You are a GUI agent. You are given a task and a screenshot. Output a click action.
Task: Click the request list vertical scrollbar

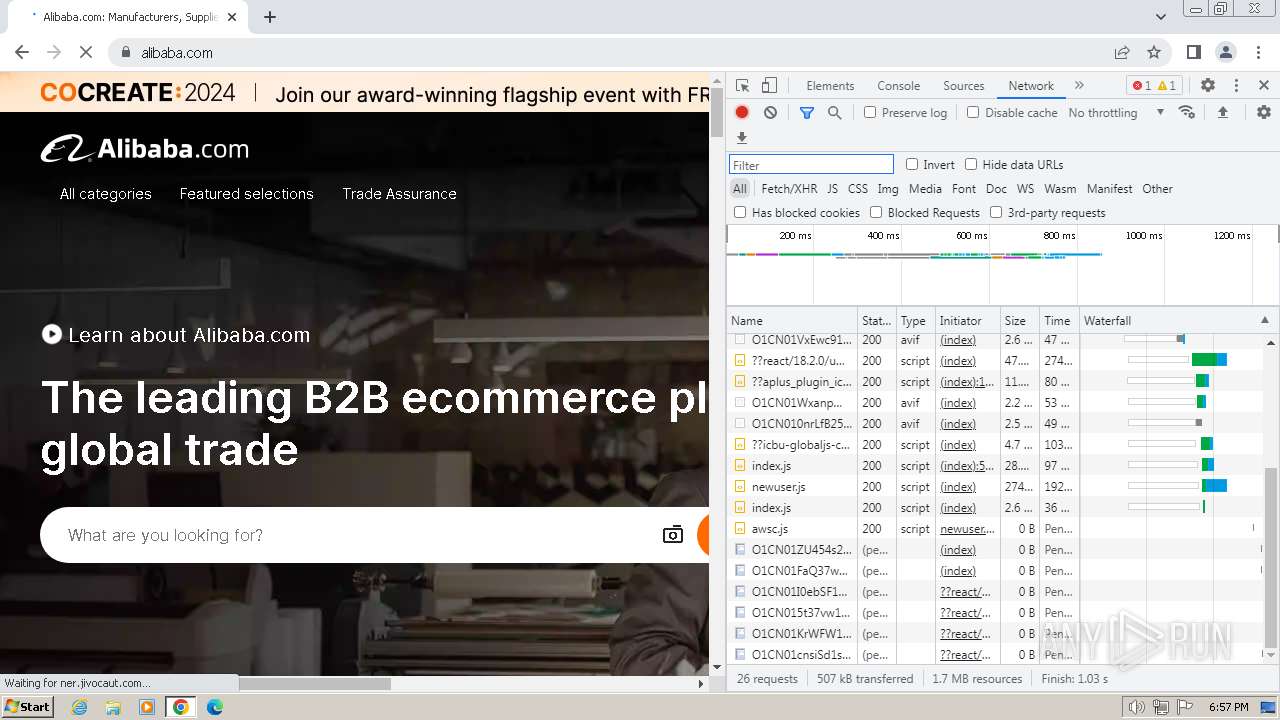(x=1271, y=555)
